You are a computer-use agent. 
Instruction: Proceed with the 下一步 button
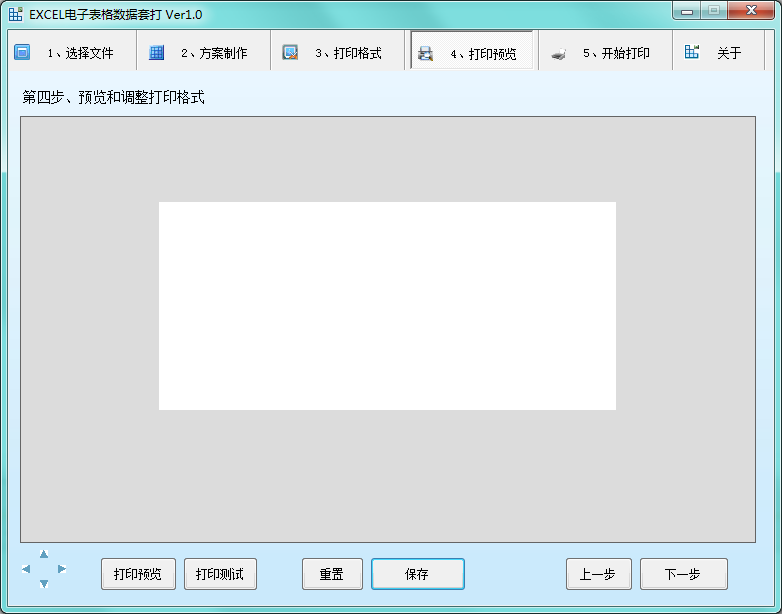[x=684, y=574]
